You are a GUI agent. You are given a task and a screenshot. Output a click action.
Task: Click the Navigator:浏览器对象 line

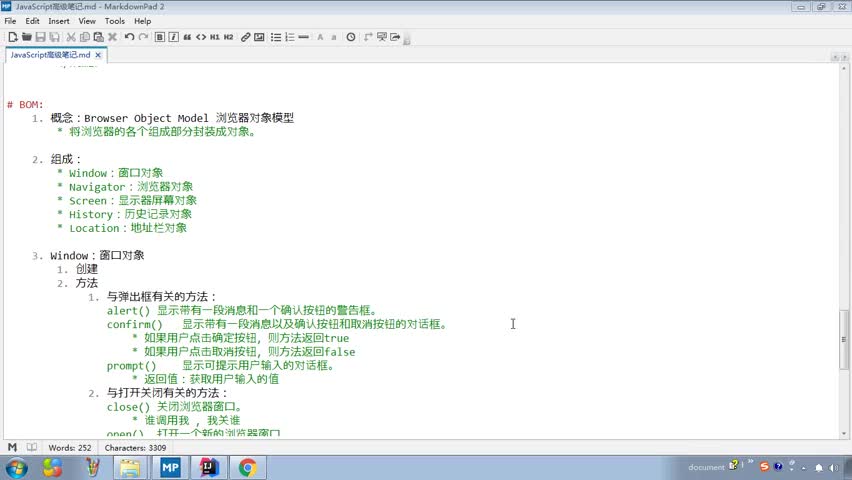(x=131, y=186)
